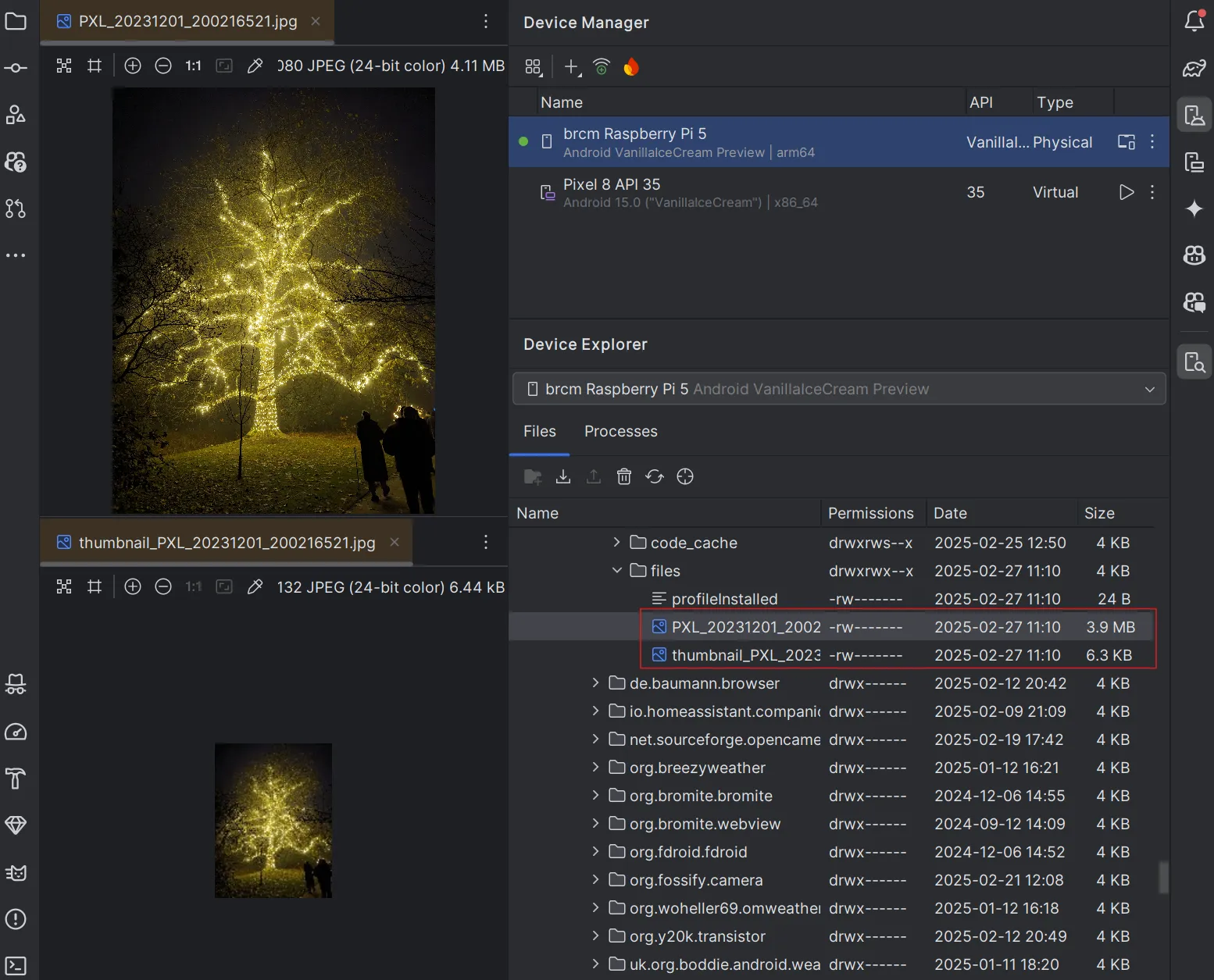Open the Project tool window folder icon

(16, 21)
